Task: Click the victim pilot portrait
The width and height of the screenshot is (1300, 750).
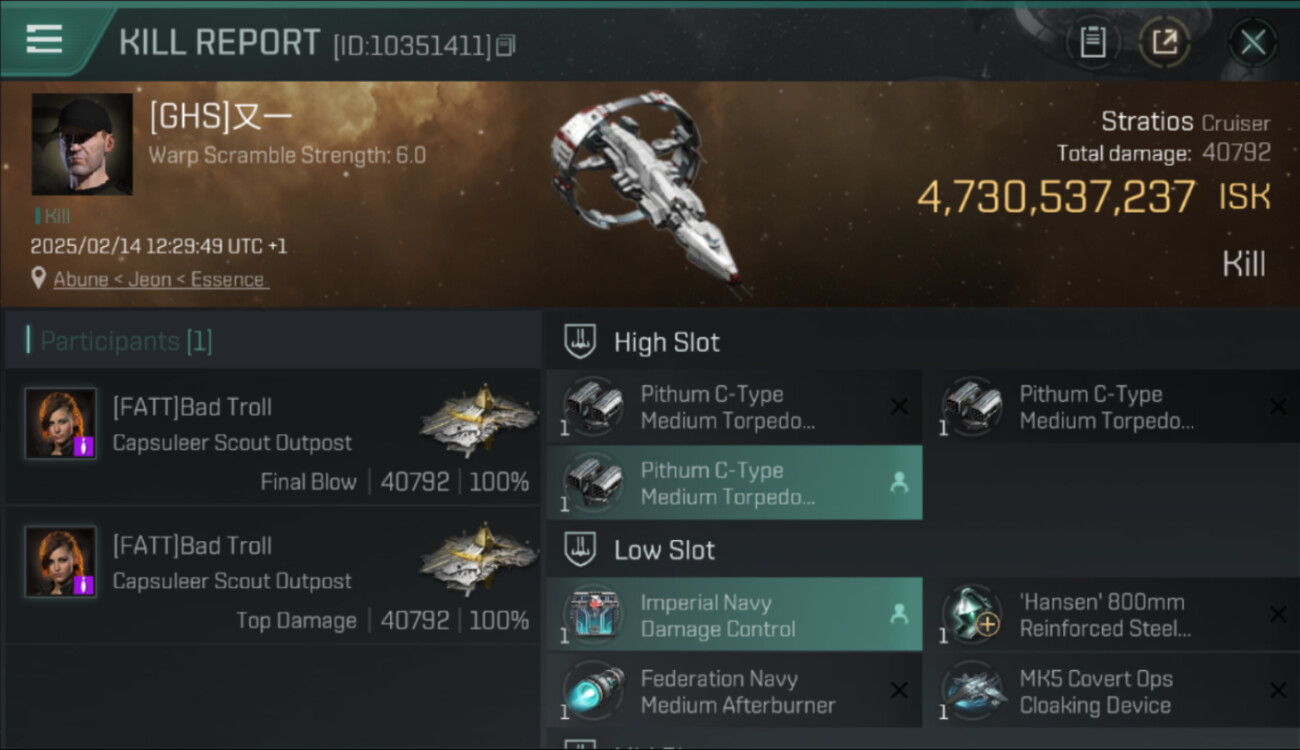Action: [x=82, y=144]
